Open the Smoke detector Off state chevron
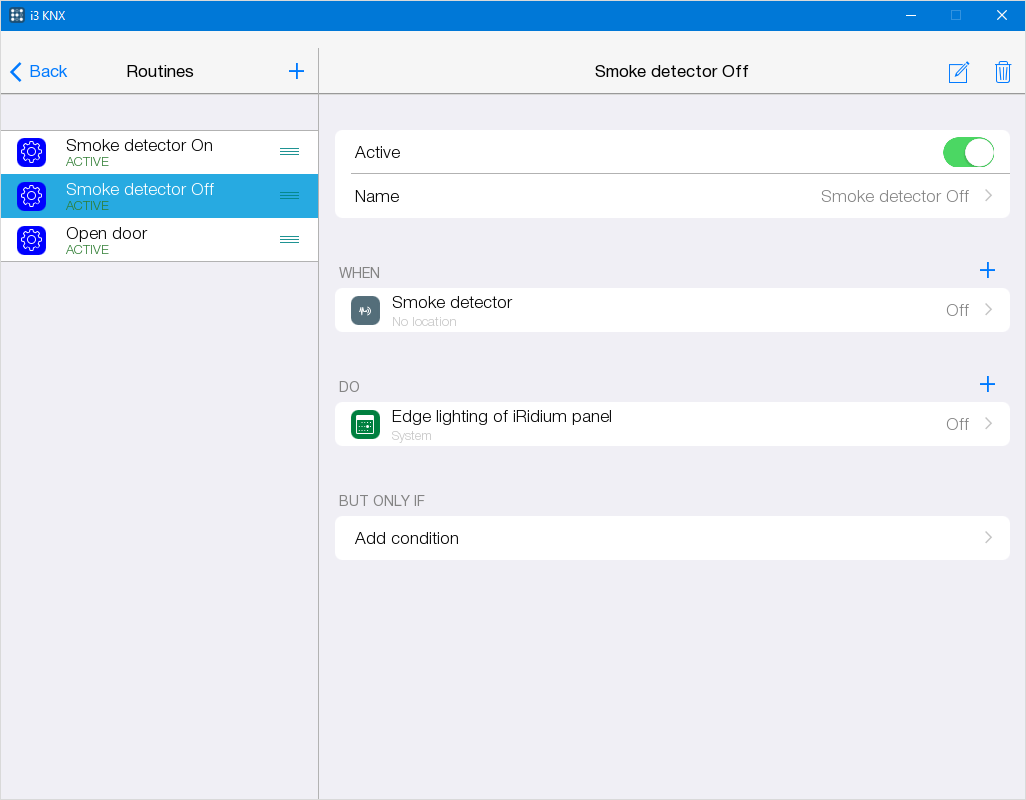Image resolution: width=1026 pixels, height=800 pixels. coord(988,310)
